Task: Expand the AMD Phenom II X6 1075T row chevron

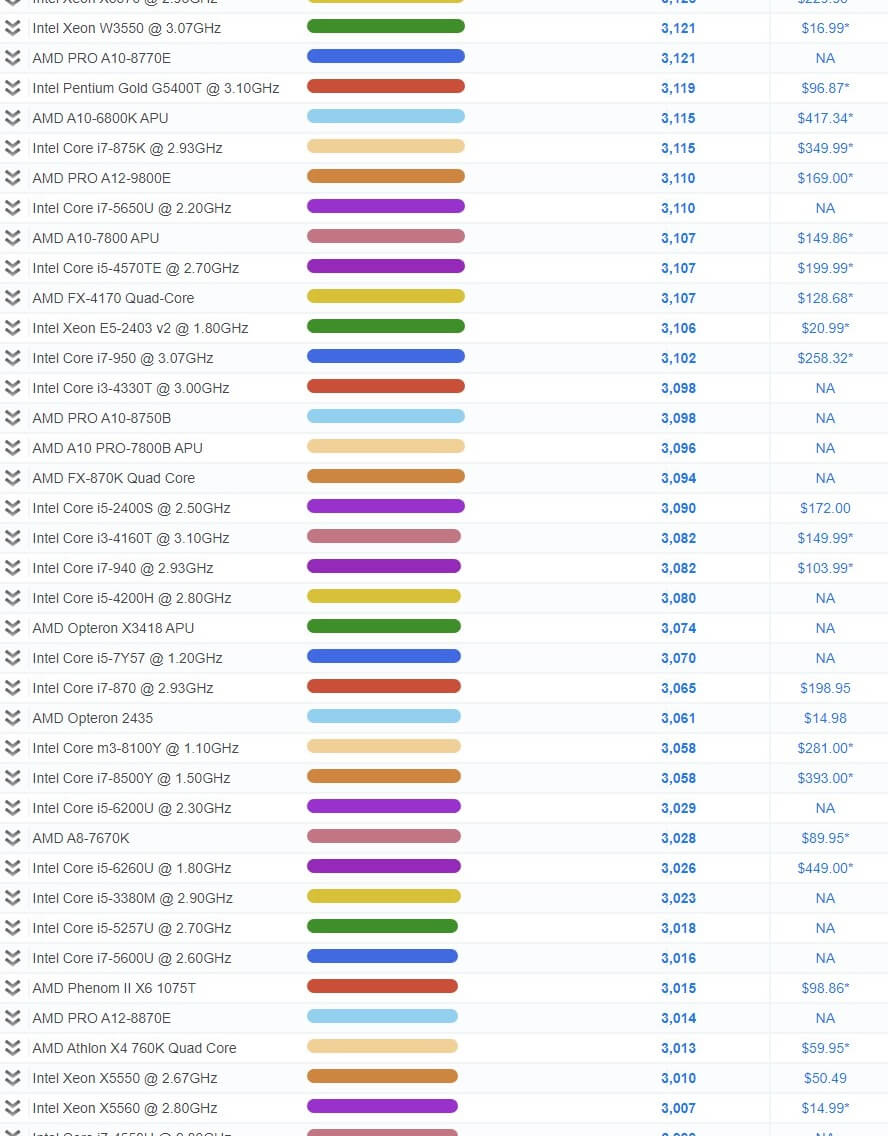Action: pyautogui.click(x=12, y=988)
